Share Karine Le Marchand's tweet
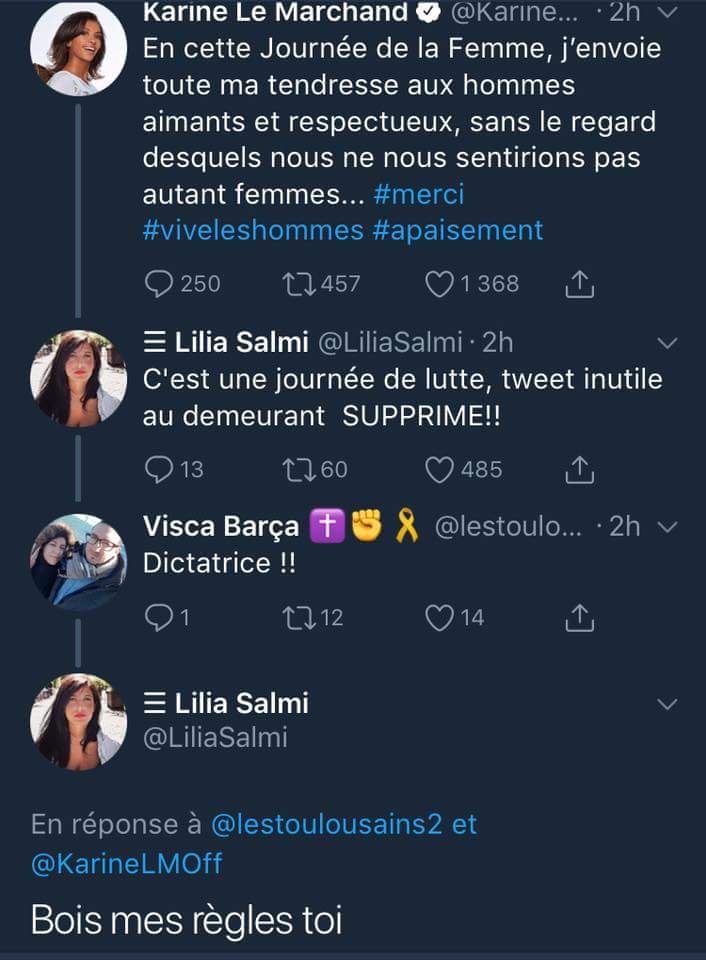Screen dimensions: 706x960 pyautogui.click(x=580, y=284)
